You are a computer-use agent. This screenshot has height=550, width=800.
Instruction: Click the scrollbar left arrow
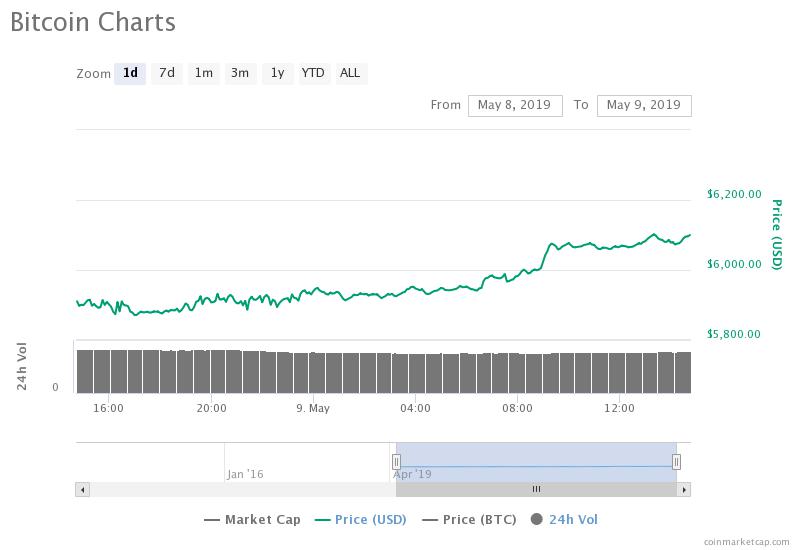(82, 489)
